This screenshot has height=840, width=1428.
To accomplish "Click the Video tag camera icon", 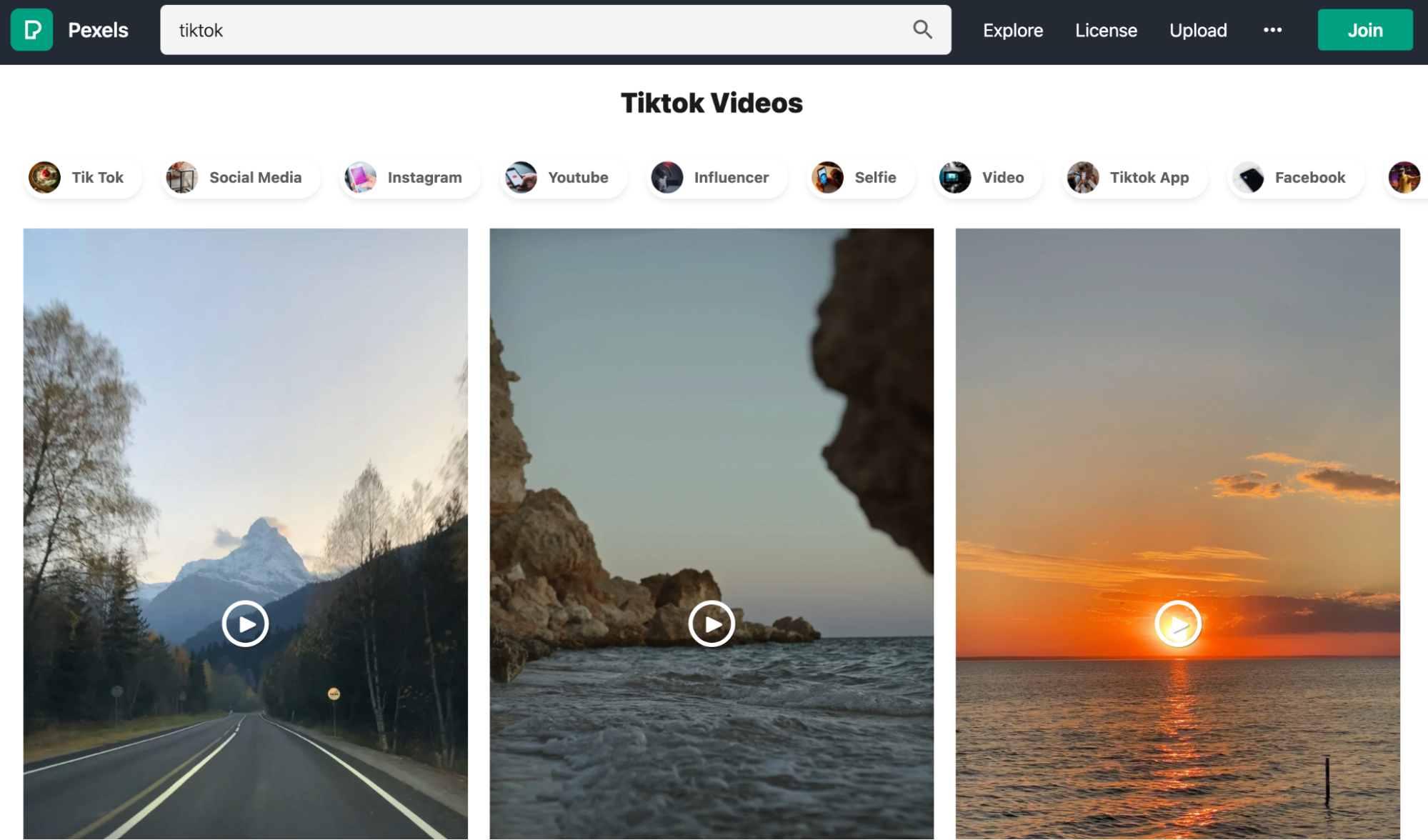I will [x=955, y=177].
